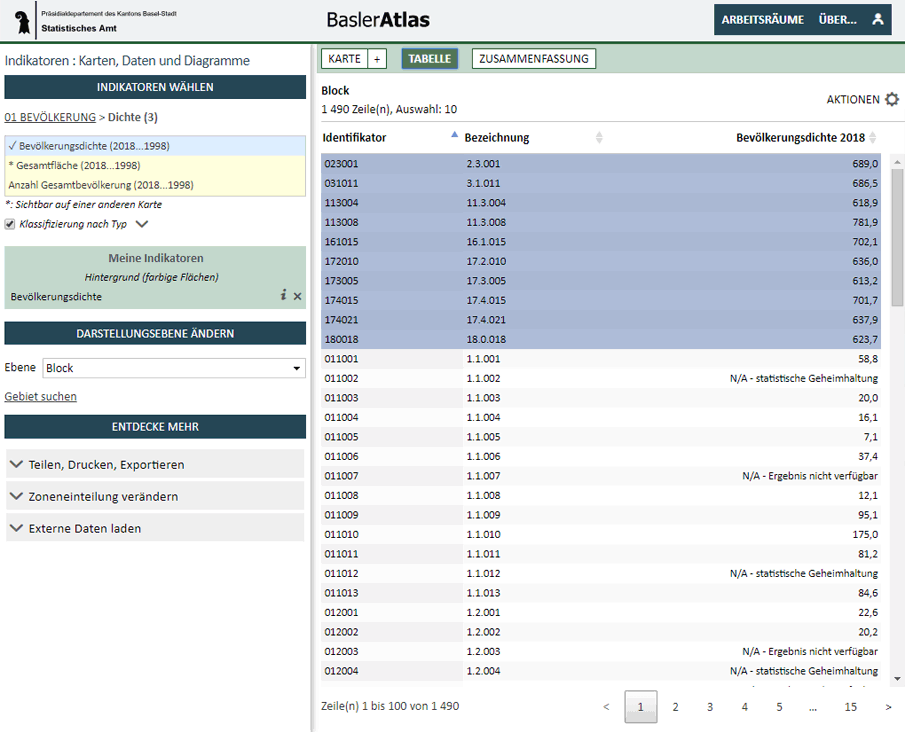The width and height of the screenshot is (905, 732).
Task: Switch to the Tabelle tab
Action: 430,59
